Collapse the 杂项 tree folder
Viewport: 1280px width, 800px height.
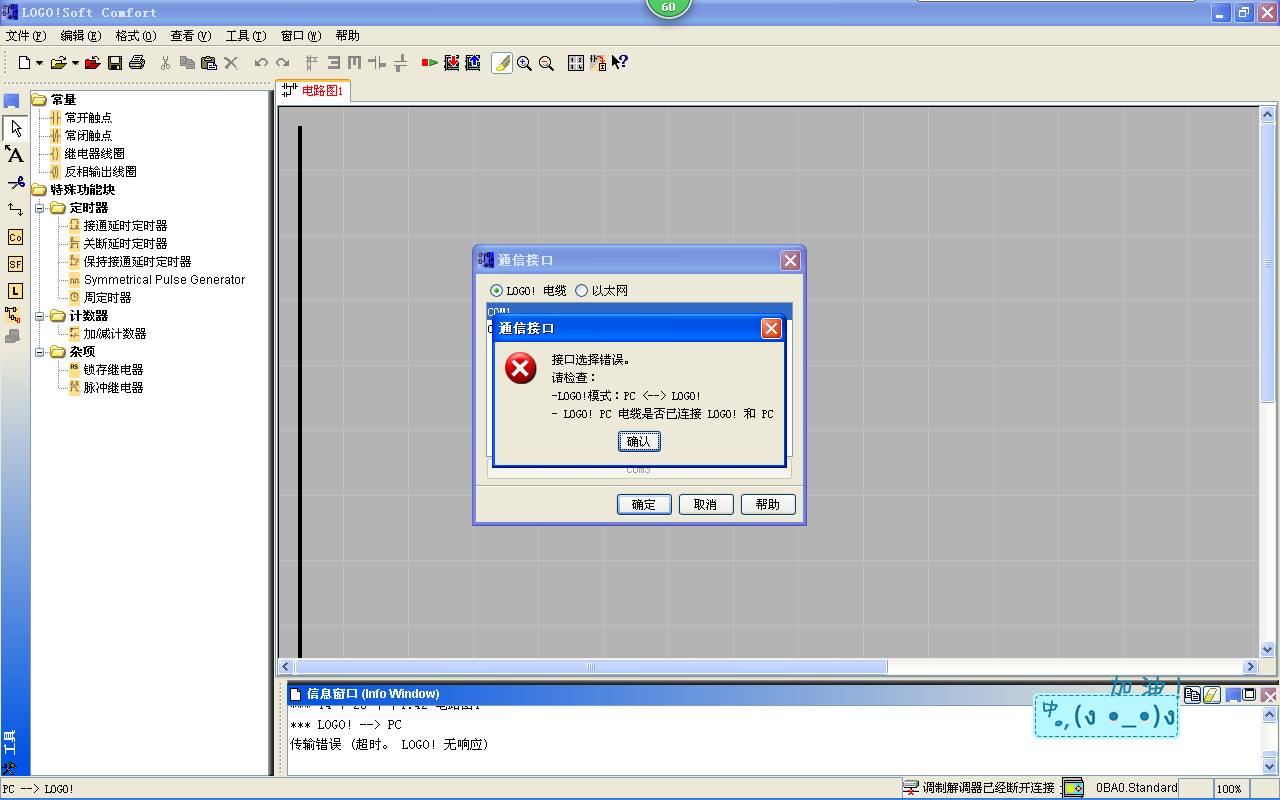click(x=39, y=352)
